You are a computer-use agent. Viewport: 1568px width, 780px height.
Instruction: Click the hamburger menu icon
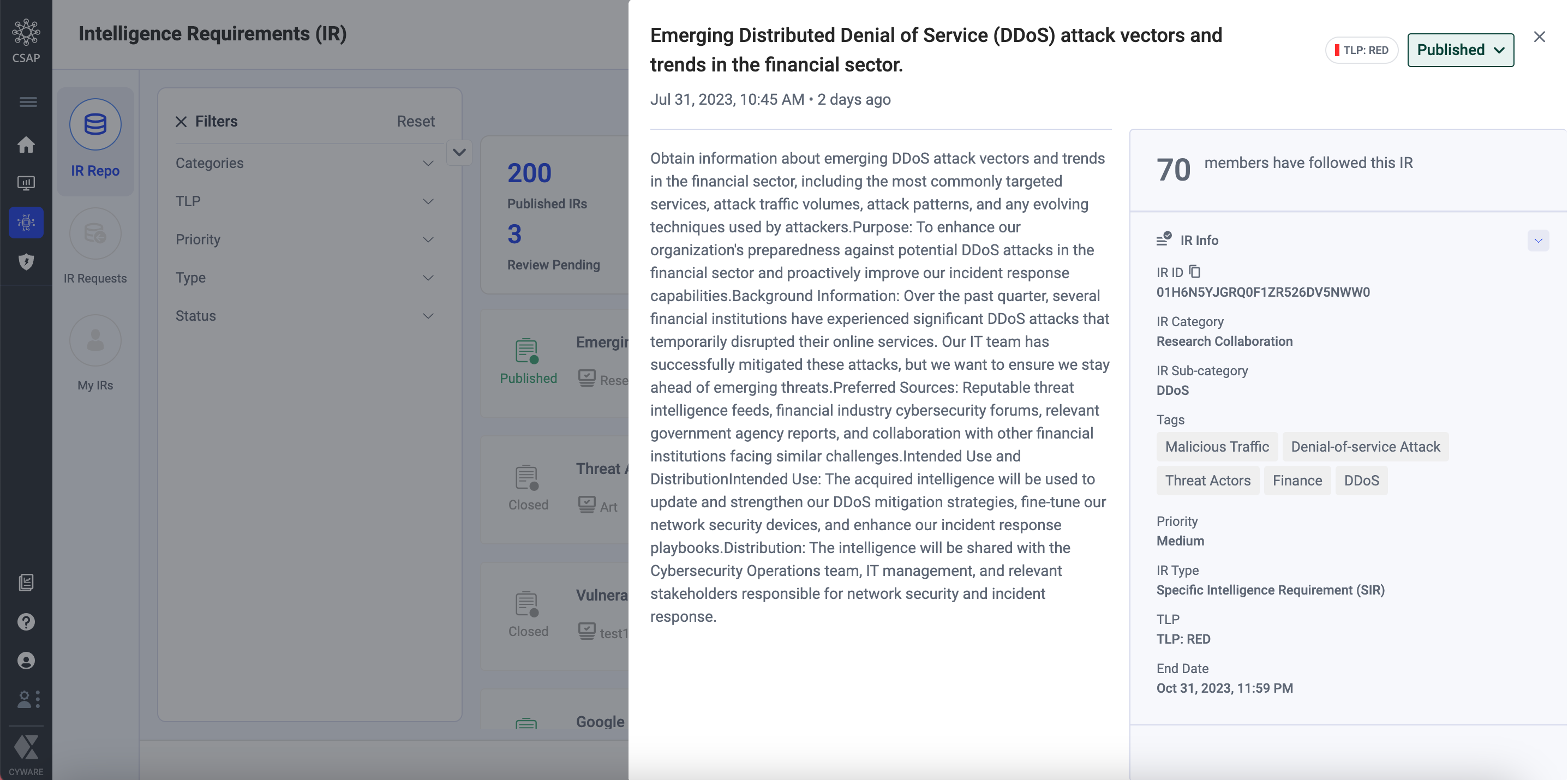click(x=27, y=101)
